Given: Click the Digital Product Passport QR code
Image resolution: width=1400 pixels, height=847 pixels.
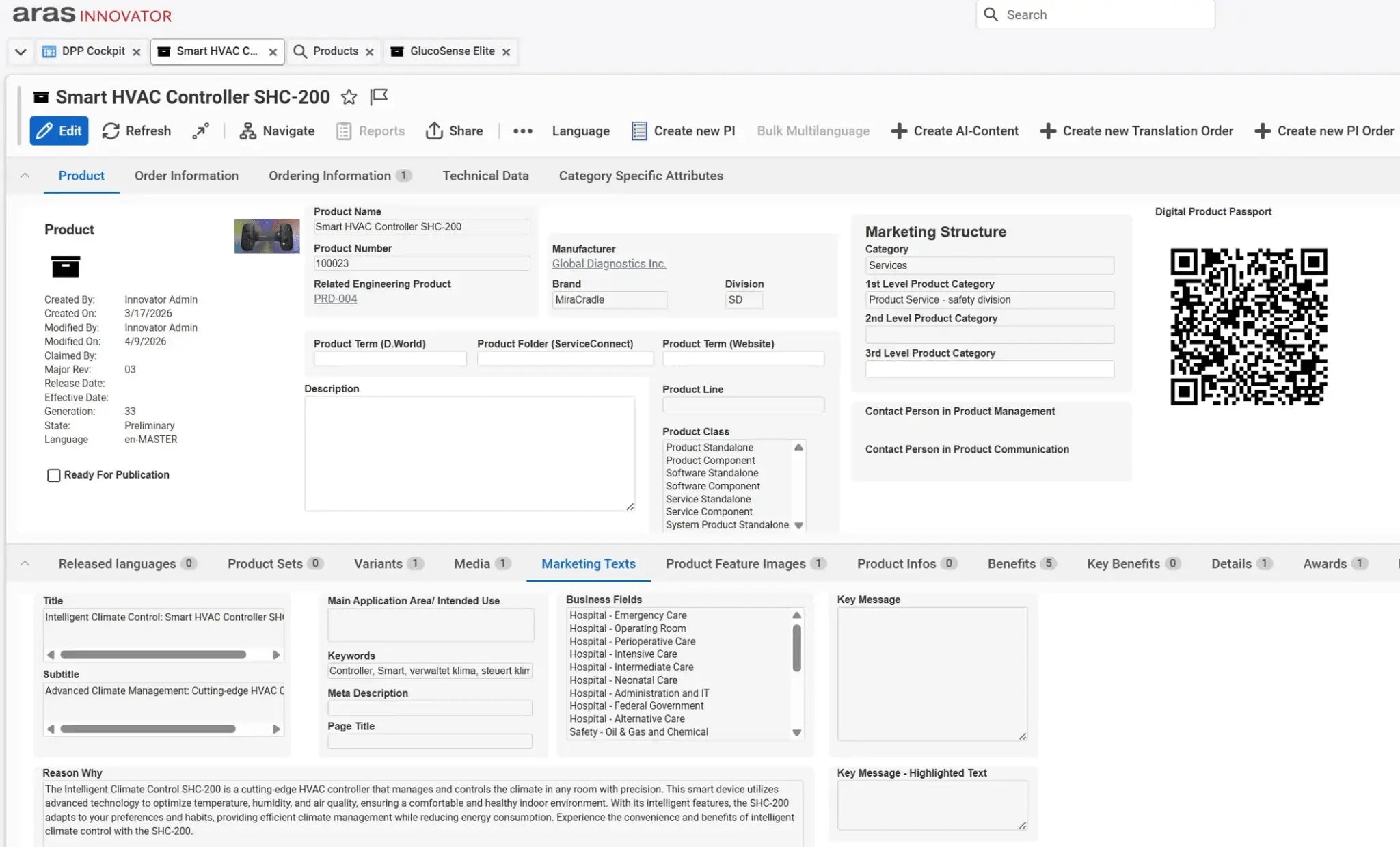Looking at the screenshot, I should [1249, 327].
